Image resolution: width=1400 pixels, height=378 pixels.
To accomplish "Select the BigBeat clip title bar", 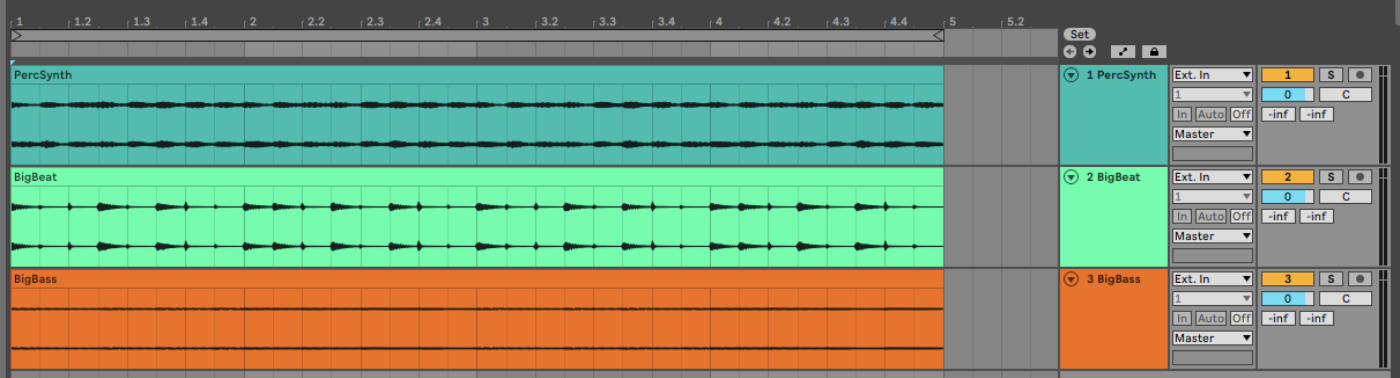I will 477,177.
